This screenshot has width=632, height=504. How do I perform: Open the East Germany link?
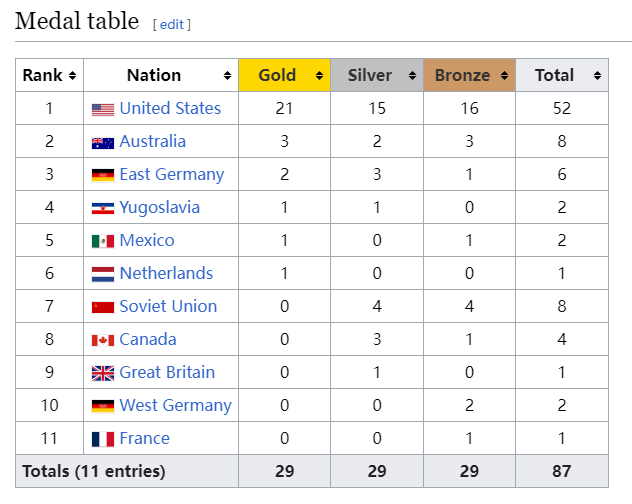pos(171,174)
